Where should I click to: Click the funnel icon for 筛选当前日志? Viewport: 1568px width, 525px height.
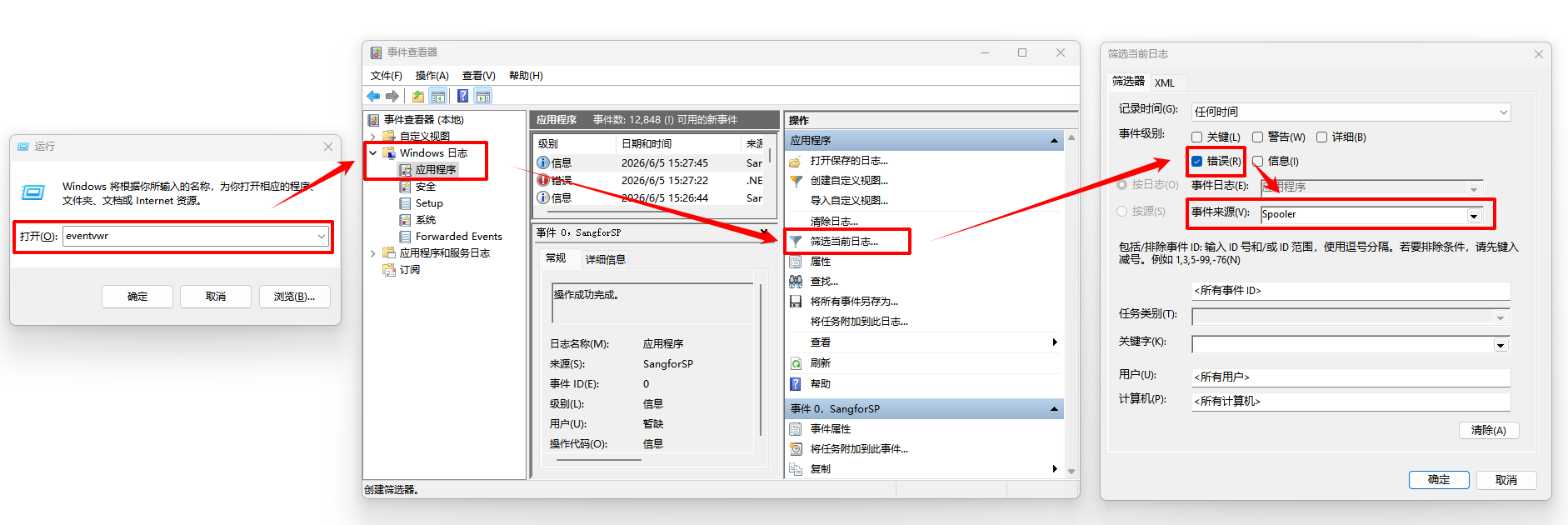pyautogui.click(x=796, y=242)
